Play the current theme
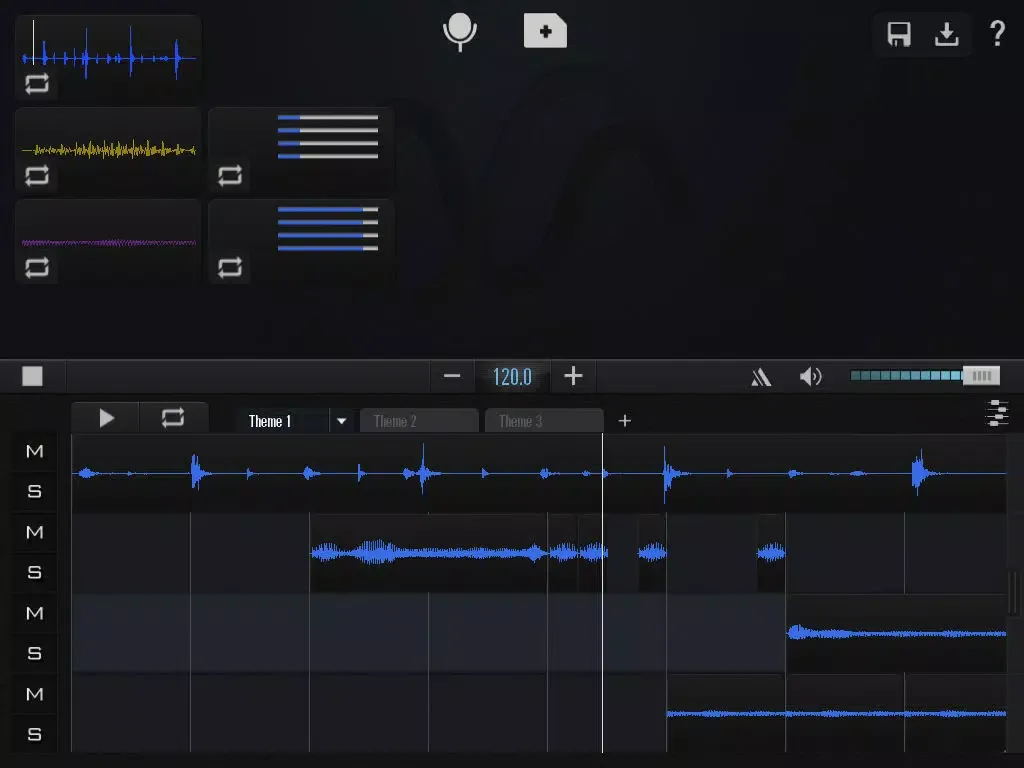The width and height of the screenshot is (1024, 768). coord(106,418)
